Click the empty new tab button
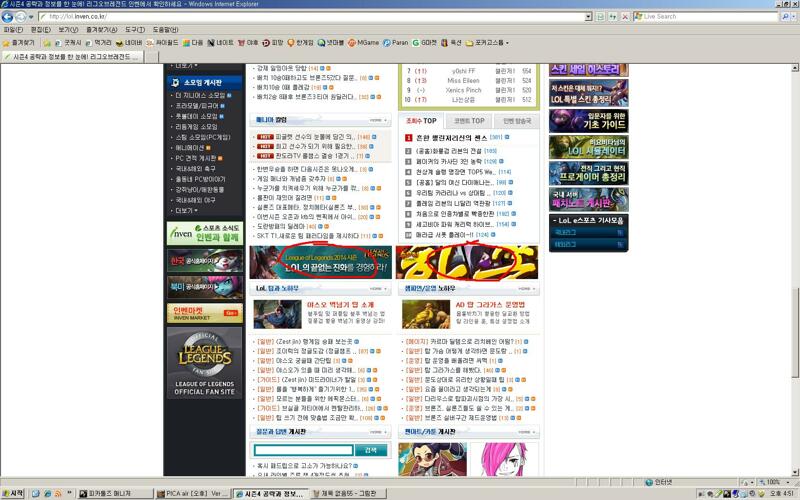Viewport: 800px width, 500px height. click(x=152, y=57)
